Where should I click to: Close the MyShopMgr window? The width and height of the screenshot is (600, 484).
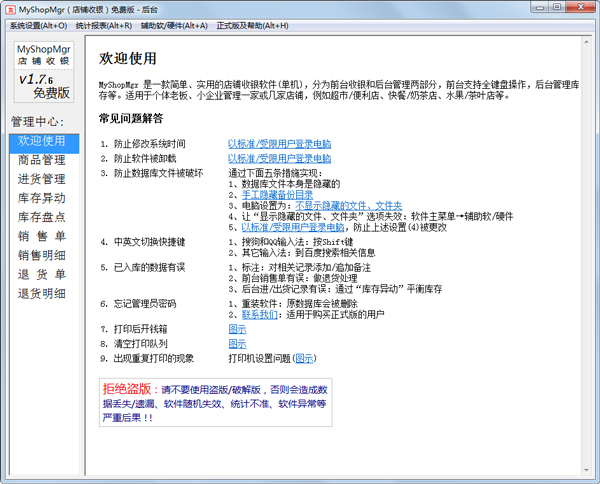[580, 7]
